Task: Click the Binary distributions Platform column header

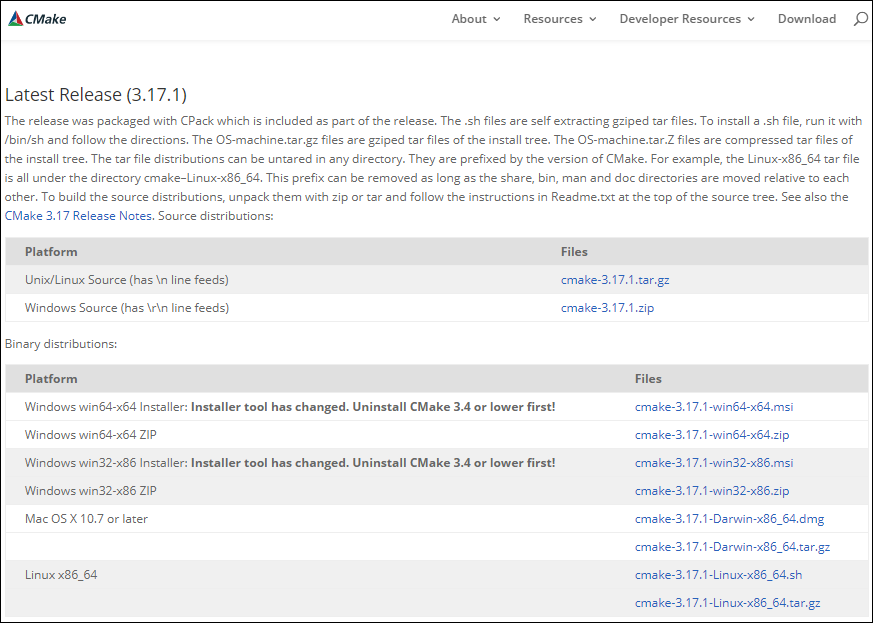Action: pos(51,379)
